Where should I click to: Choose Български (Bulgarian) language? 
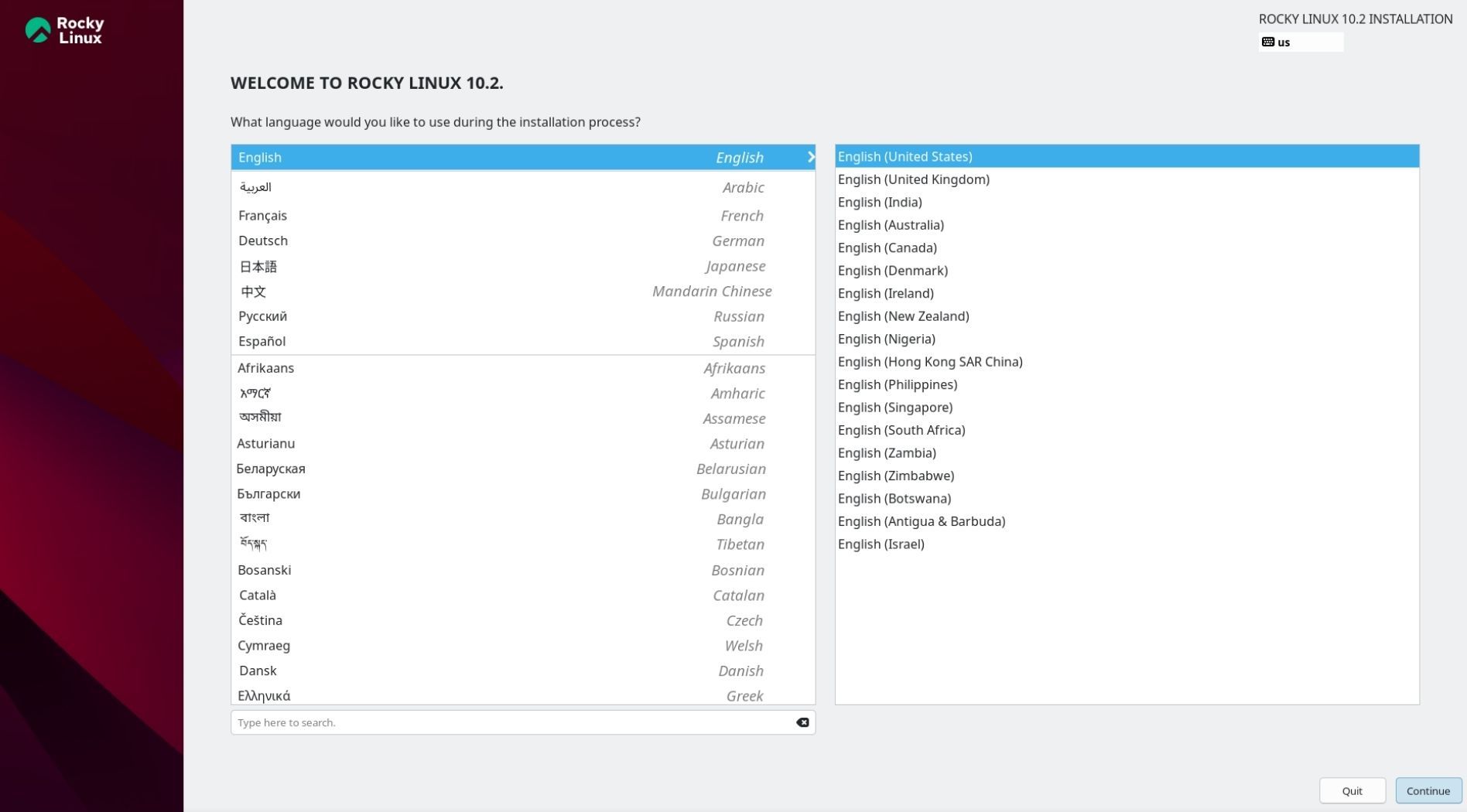[x=523, y=493]
